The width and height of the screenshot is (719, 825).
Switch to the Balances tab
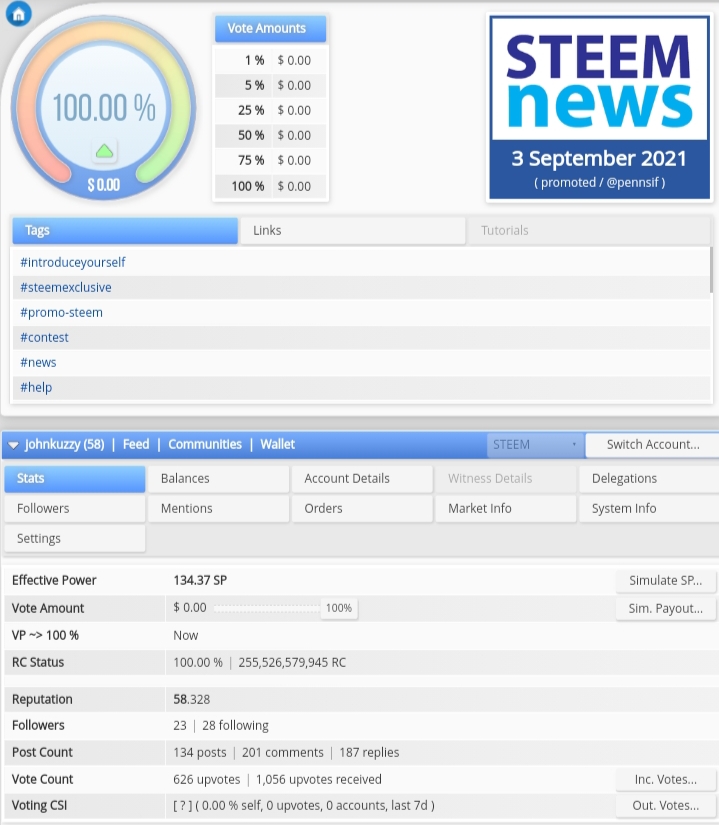pos(218,479)
